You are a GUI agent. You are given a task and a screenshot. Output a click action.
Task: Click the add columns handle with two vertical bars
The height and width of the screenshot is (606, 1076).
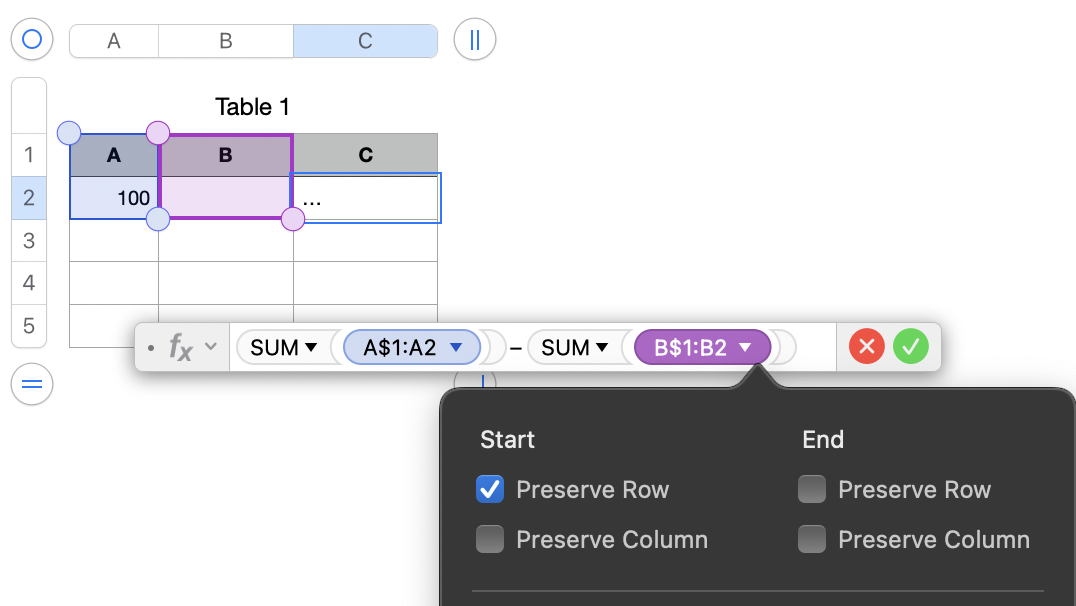tap(475, 40)
